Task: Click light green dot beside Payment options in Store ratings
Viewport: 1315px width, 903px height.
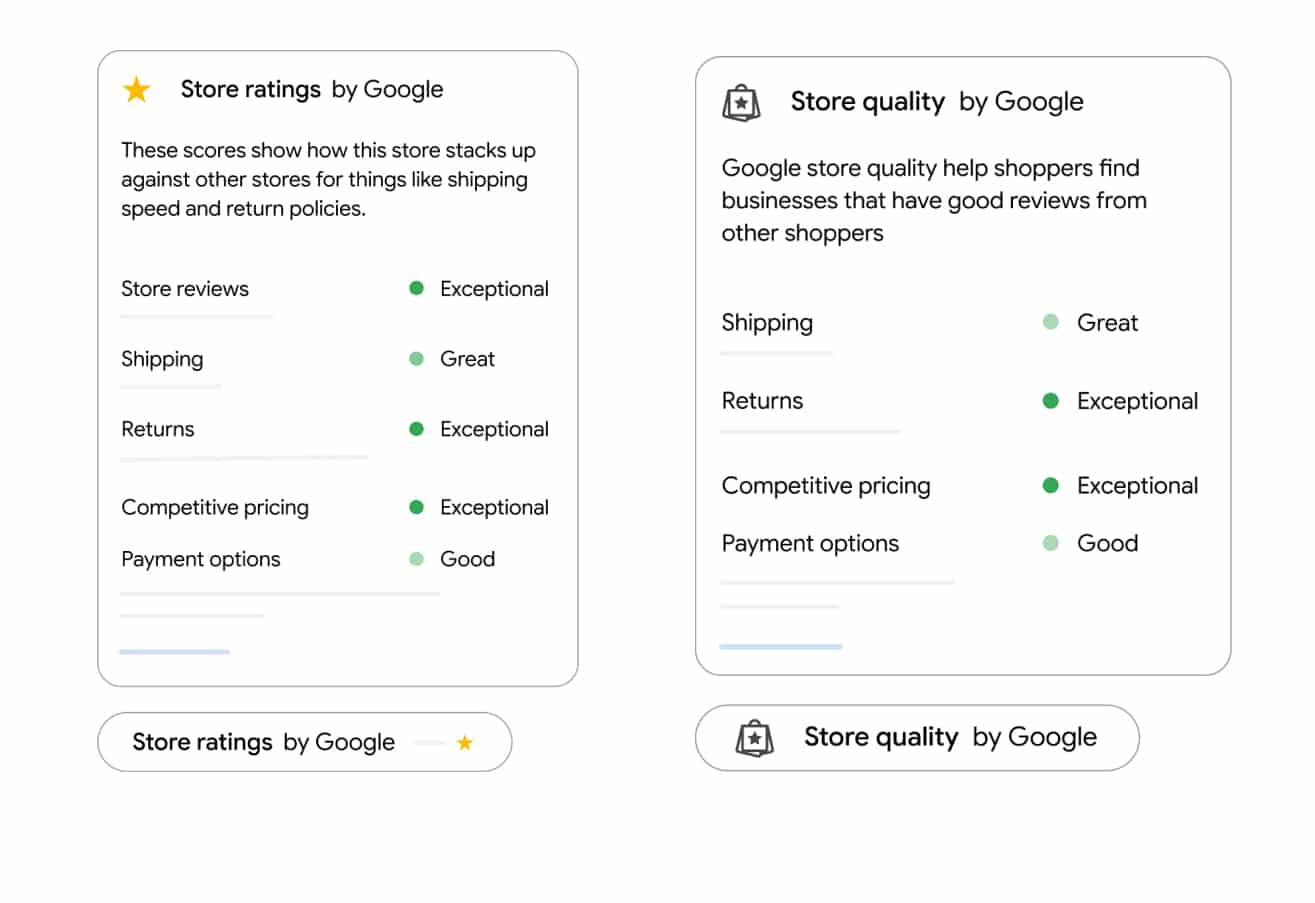Action: click(x=417, y=559)
